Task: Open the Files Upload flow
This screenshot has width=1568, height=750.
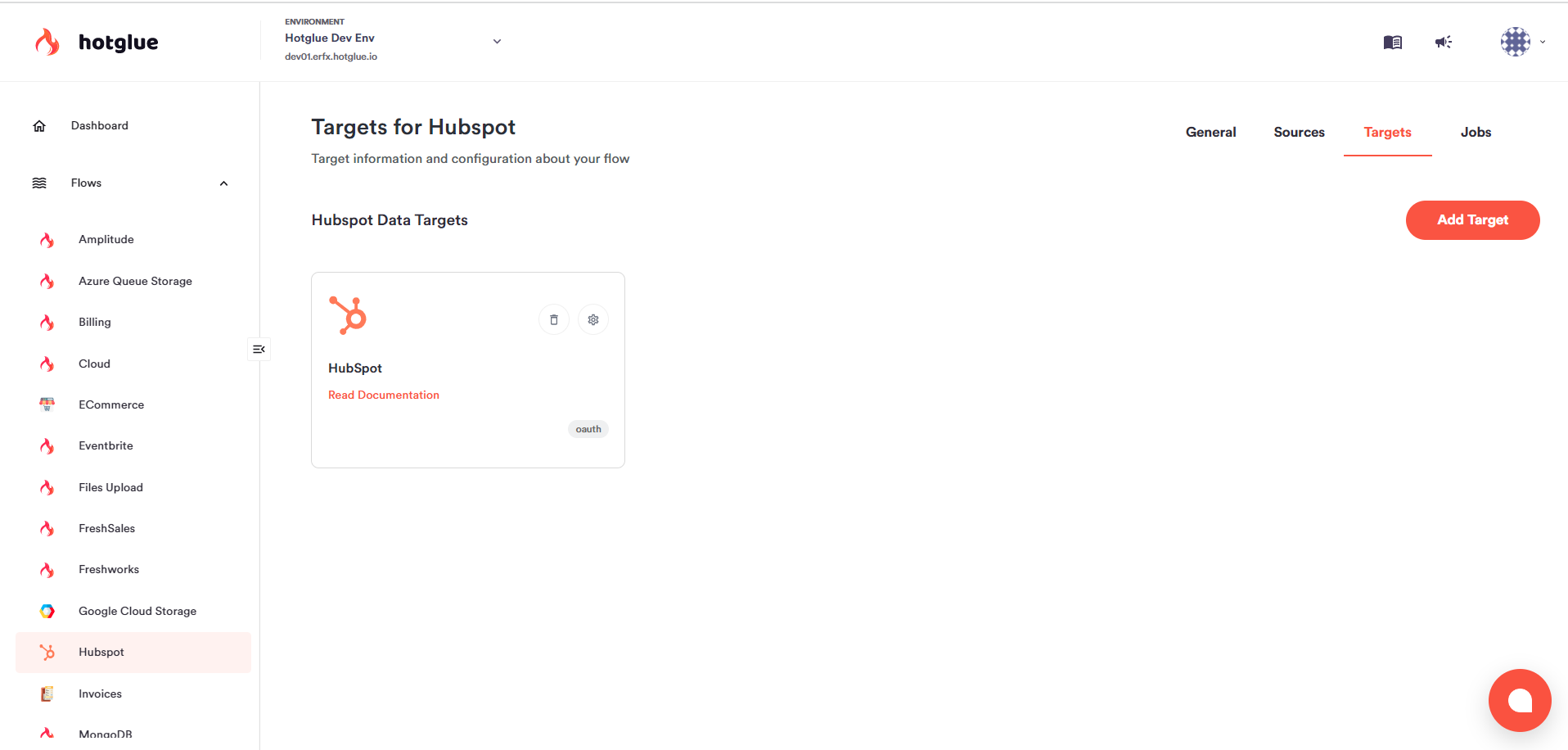Action: (x=110, y=487)
